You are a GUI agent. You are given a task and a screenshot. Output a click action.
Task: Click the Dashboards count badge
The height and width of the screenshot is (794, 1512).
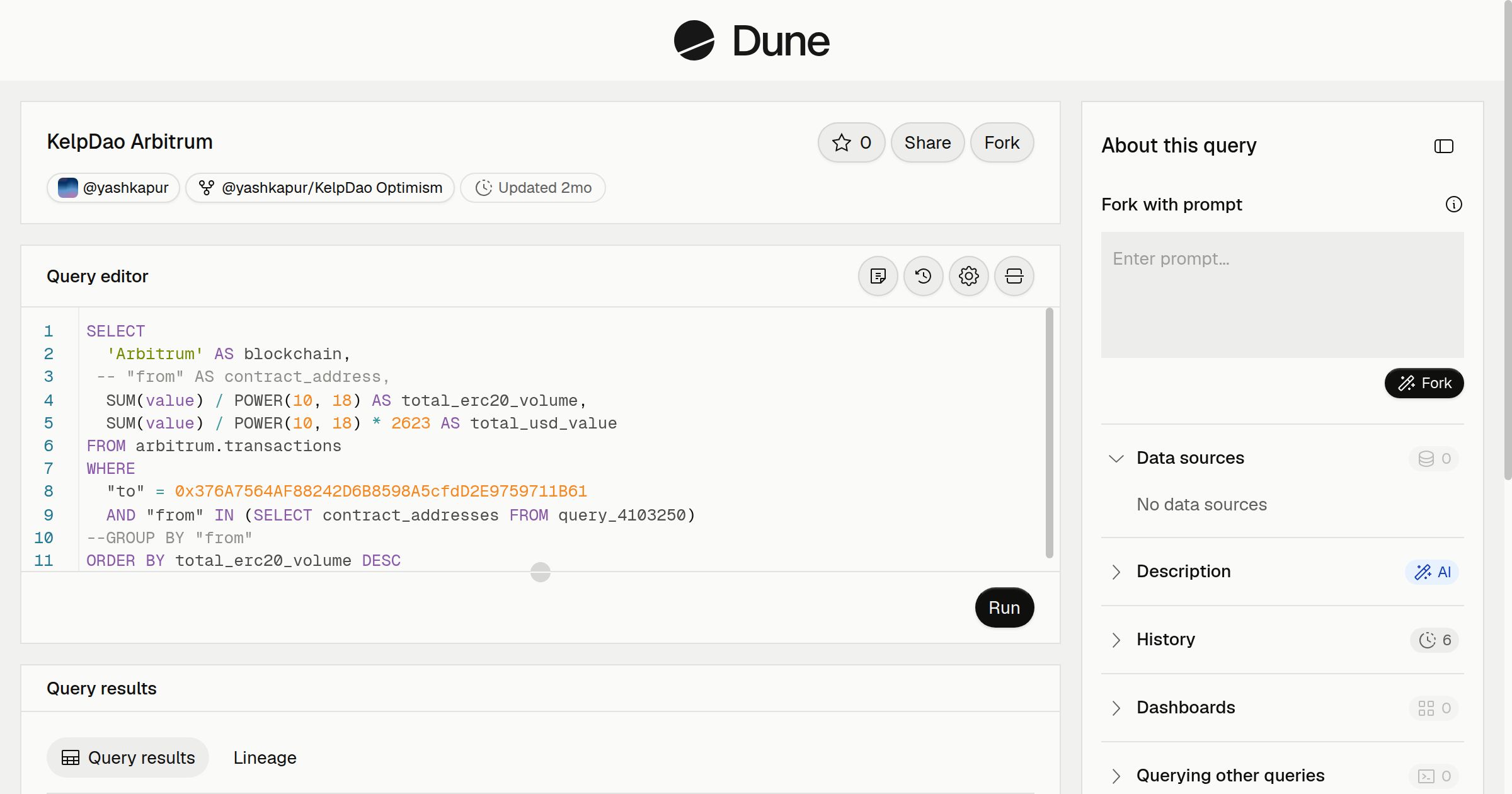1434,708
